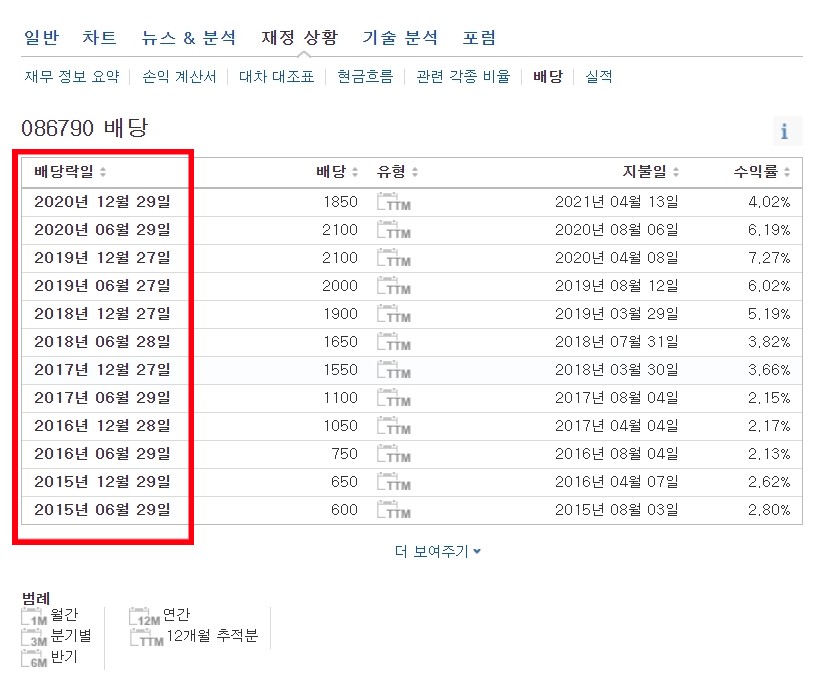Select the 6M 반기 legend icon
Screen dimensions: 817x677
point(33,659)
